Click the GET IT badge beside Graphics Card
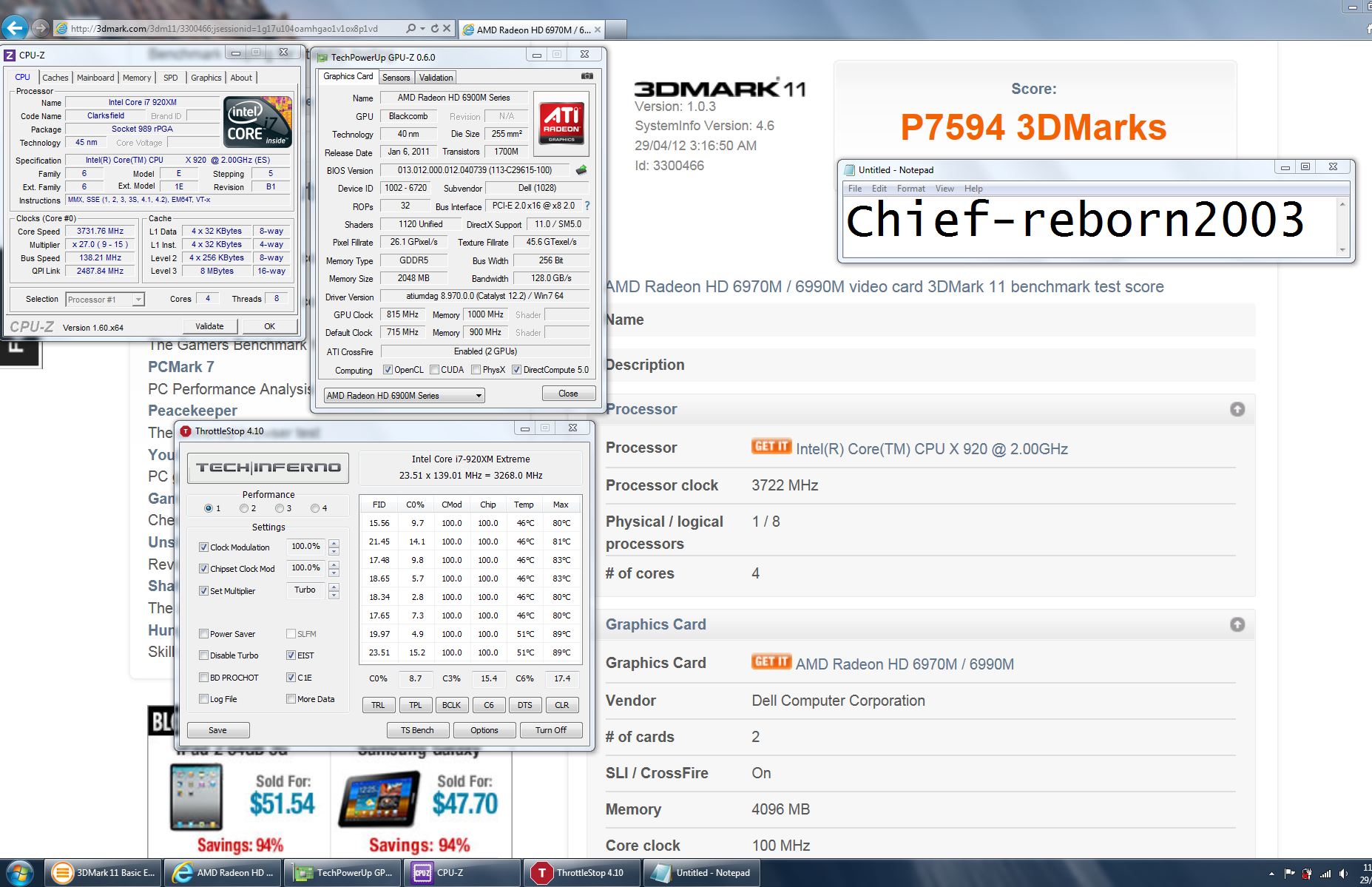This screenshot has width=1372, height=887. (x=771, y=661)
